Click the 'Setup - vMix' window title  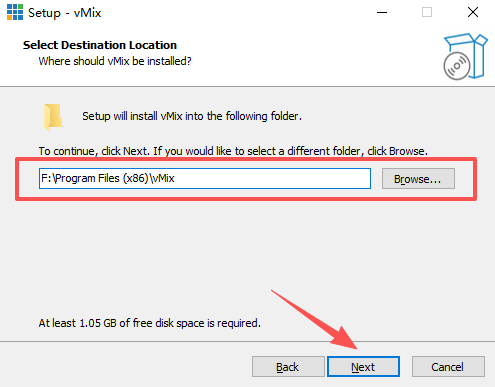pyautogui.click(x=65, y=13)
